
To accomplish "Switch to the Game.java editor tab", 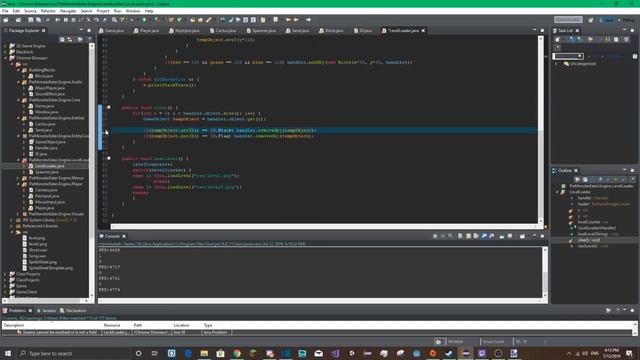I will pos(111,31).
